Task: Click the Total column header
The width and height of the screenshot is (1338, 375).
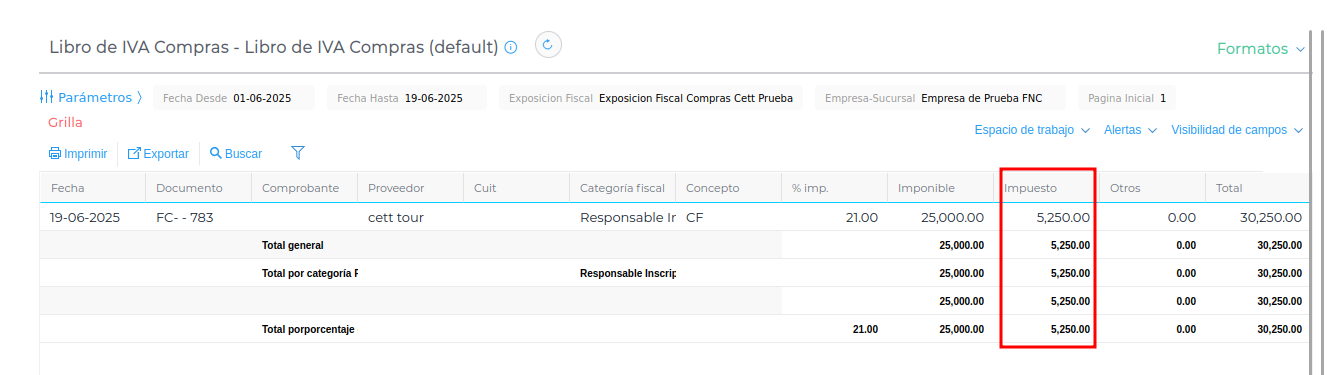Action: [x=1257, y=188]
